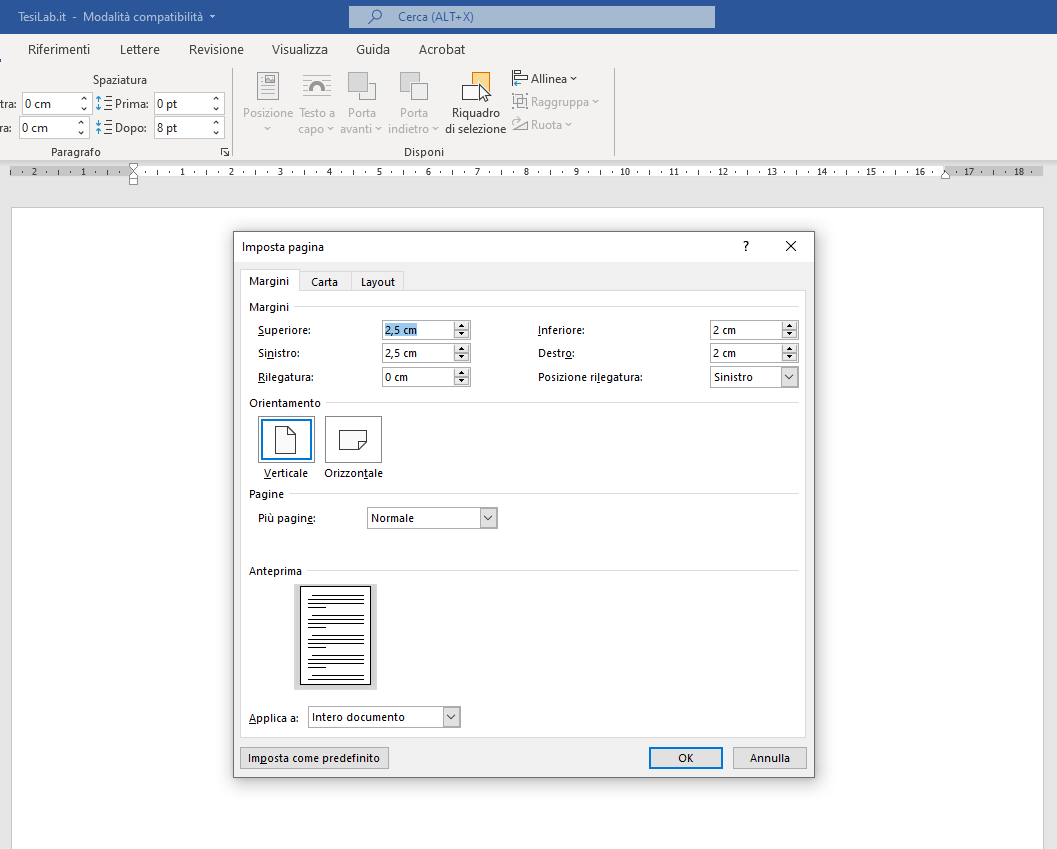Click Imposta come predefinito button
Viewport: 1057px width, 849px height.
click(x=314, y=758)
